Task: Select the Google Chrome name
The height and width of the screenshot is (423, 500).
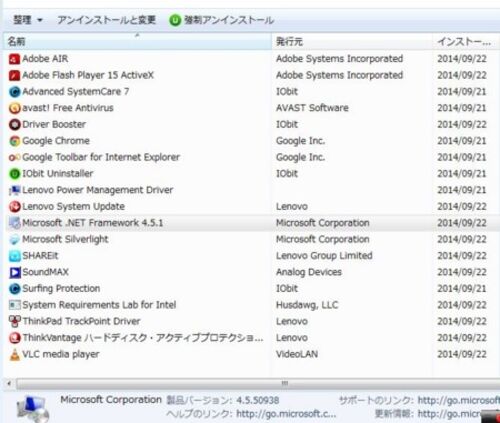Action: 56,141
